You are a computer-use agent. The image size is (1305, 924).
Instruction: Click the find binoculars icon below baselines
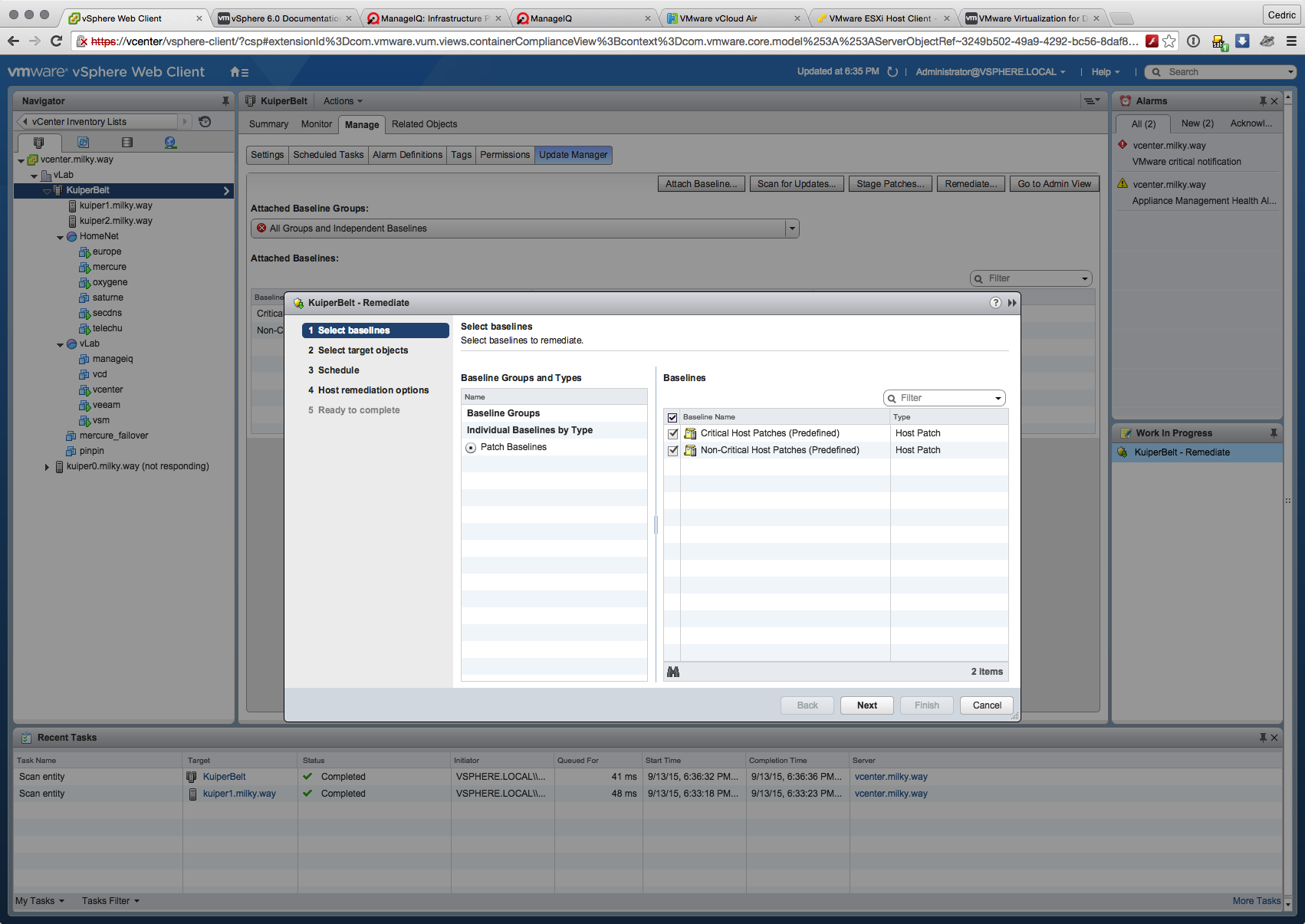(673, 672)
